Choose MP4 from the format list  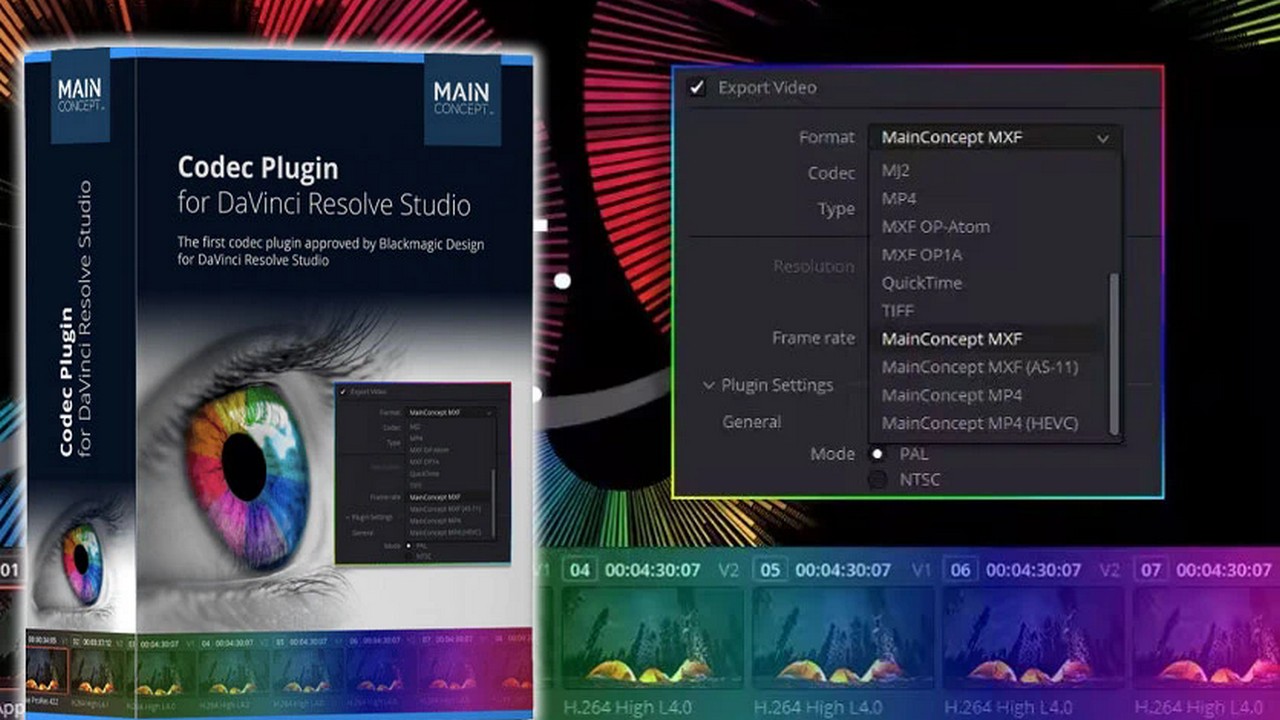[x=899, y=199]
